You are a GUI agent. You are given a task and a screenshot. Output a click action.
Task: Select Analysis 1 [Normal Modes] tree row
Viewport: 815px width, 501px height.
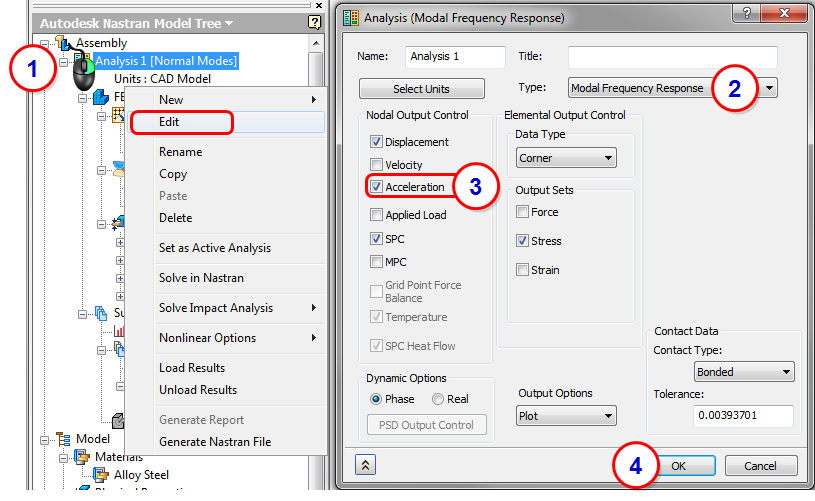coord(165,61)
